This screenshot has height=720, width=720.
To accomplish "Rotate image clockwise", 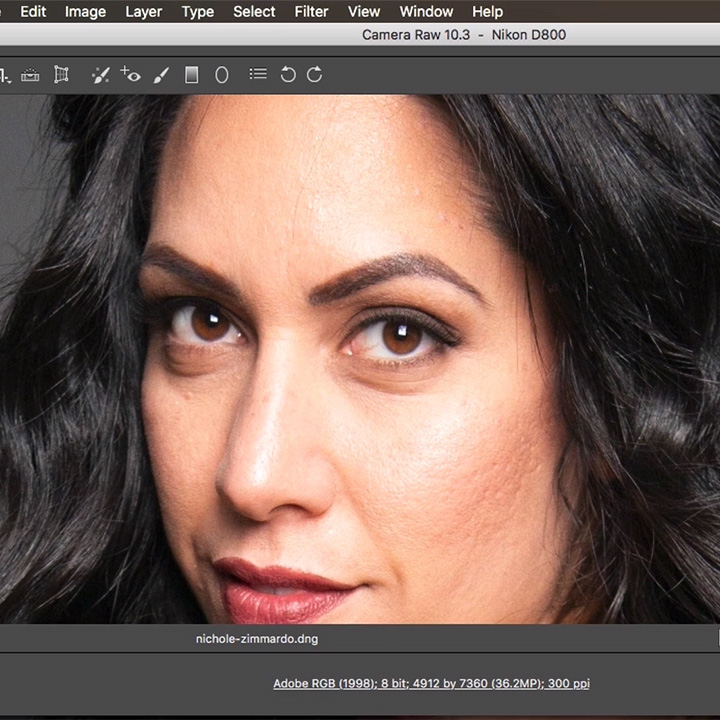I will point(315,74).
